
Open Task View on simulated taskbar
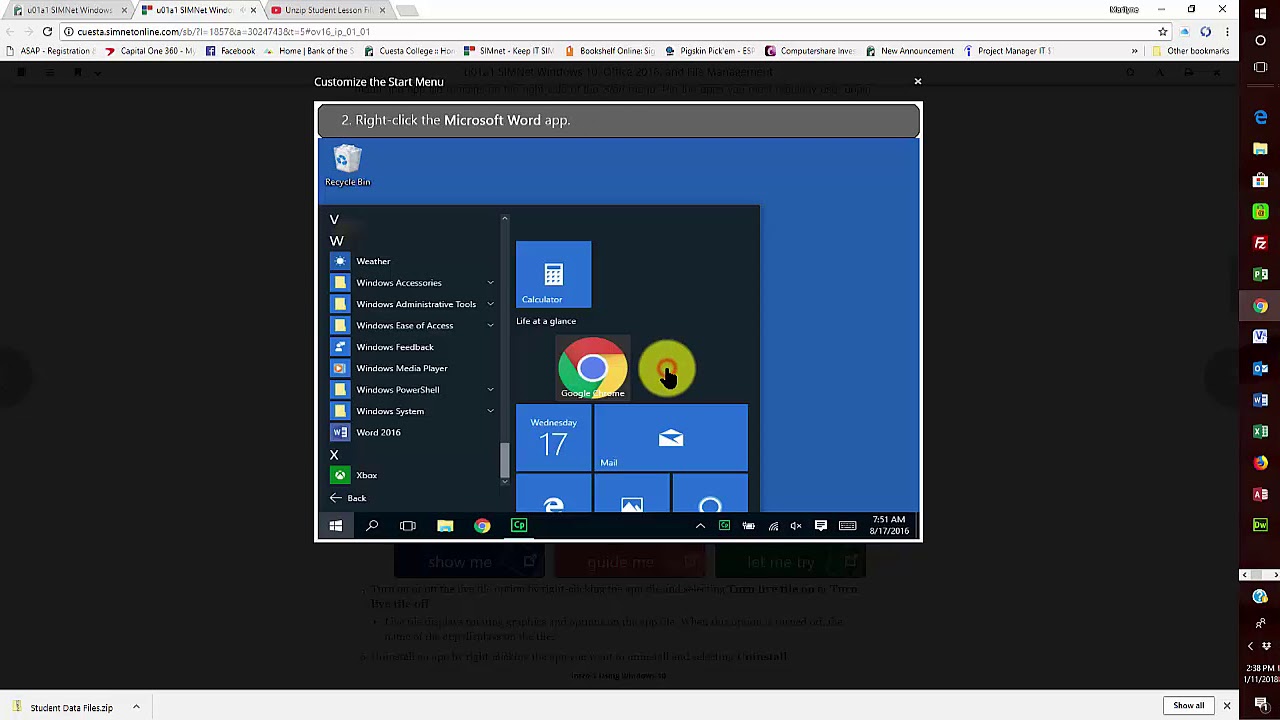click(x=408, y=526)
